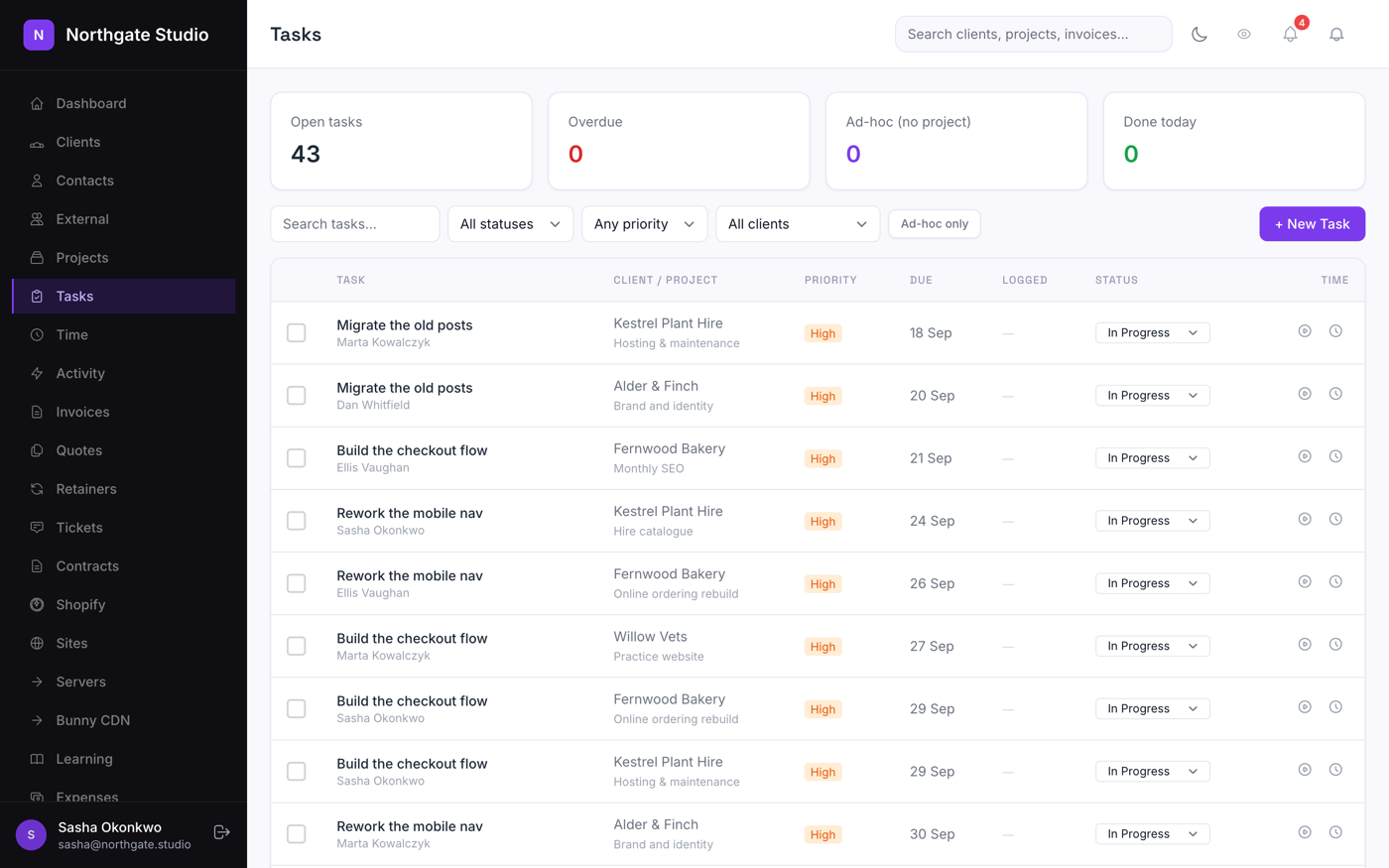Open the Projects section in the sidebar
This screenshot has width=1389, height=868.
point(124,258)
